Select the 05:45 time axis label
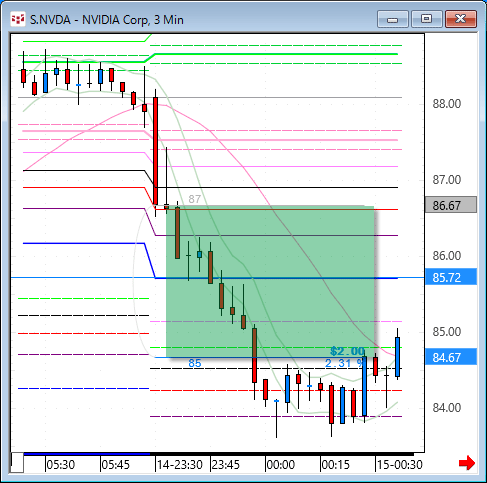Image resolution: width=487 pixels, height=483 pixels. pos(115,464)
